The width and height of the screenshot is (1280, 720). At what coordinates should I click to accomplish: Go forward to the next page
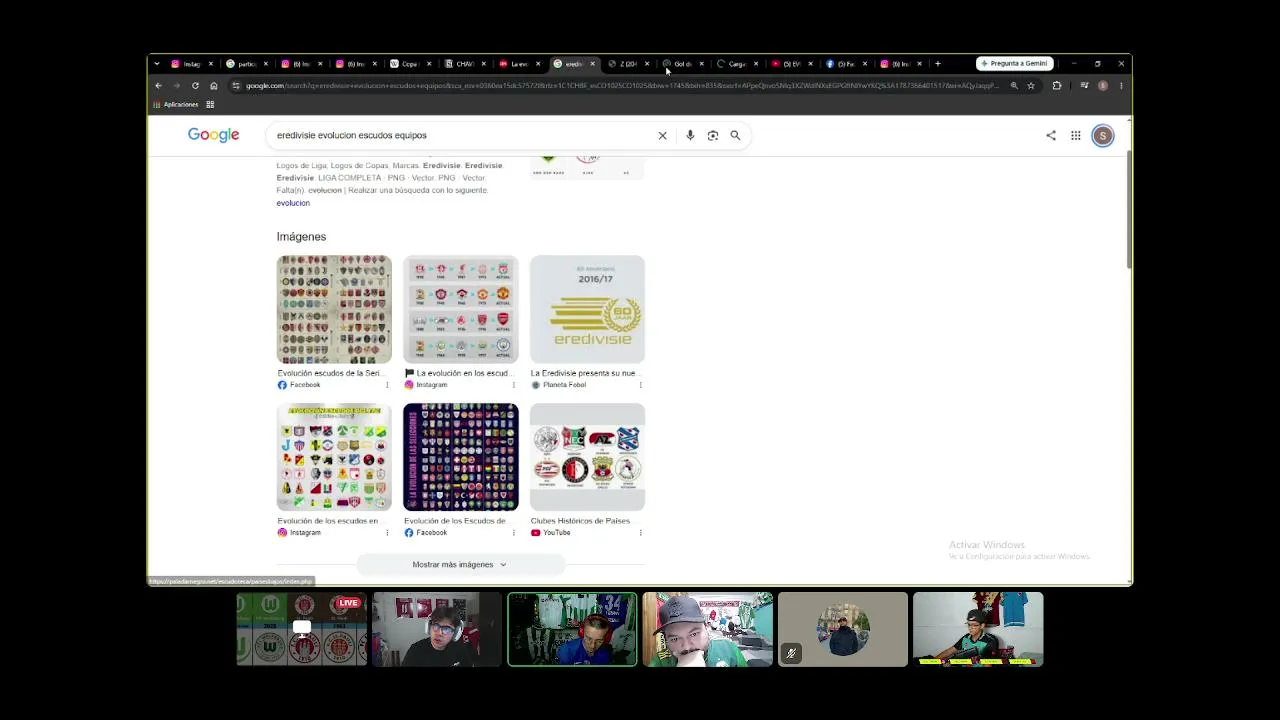177,86
